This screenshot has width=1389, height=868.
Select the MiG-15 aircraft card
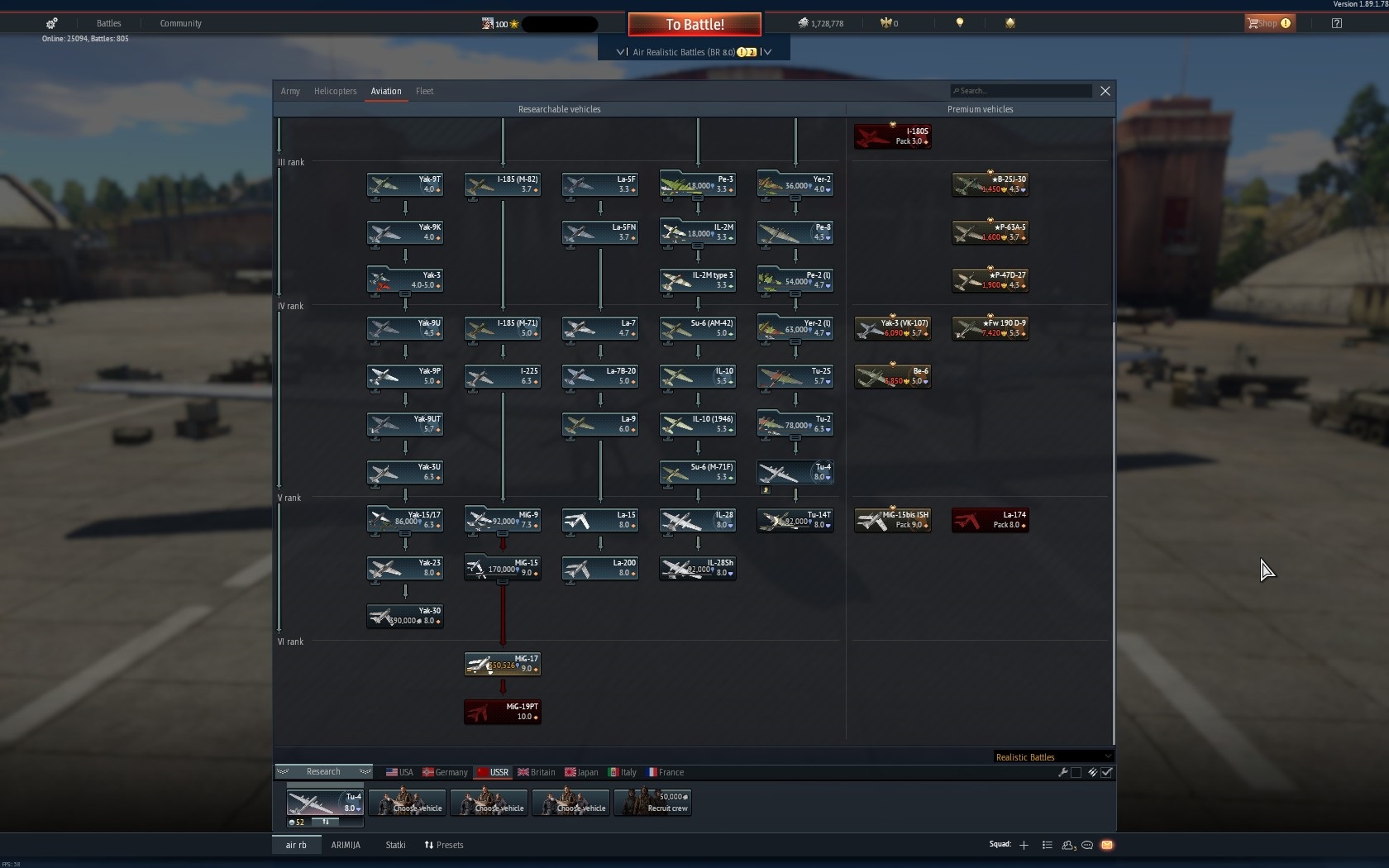click(x=503, y=568)
